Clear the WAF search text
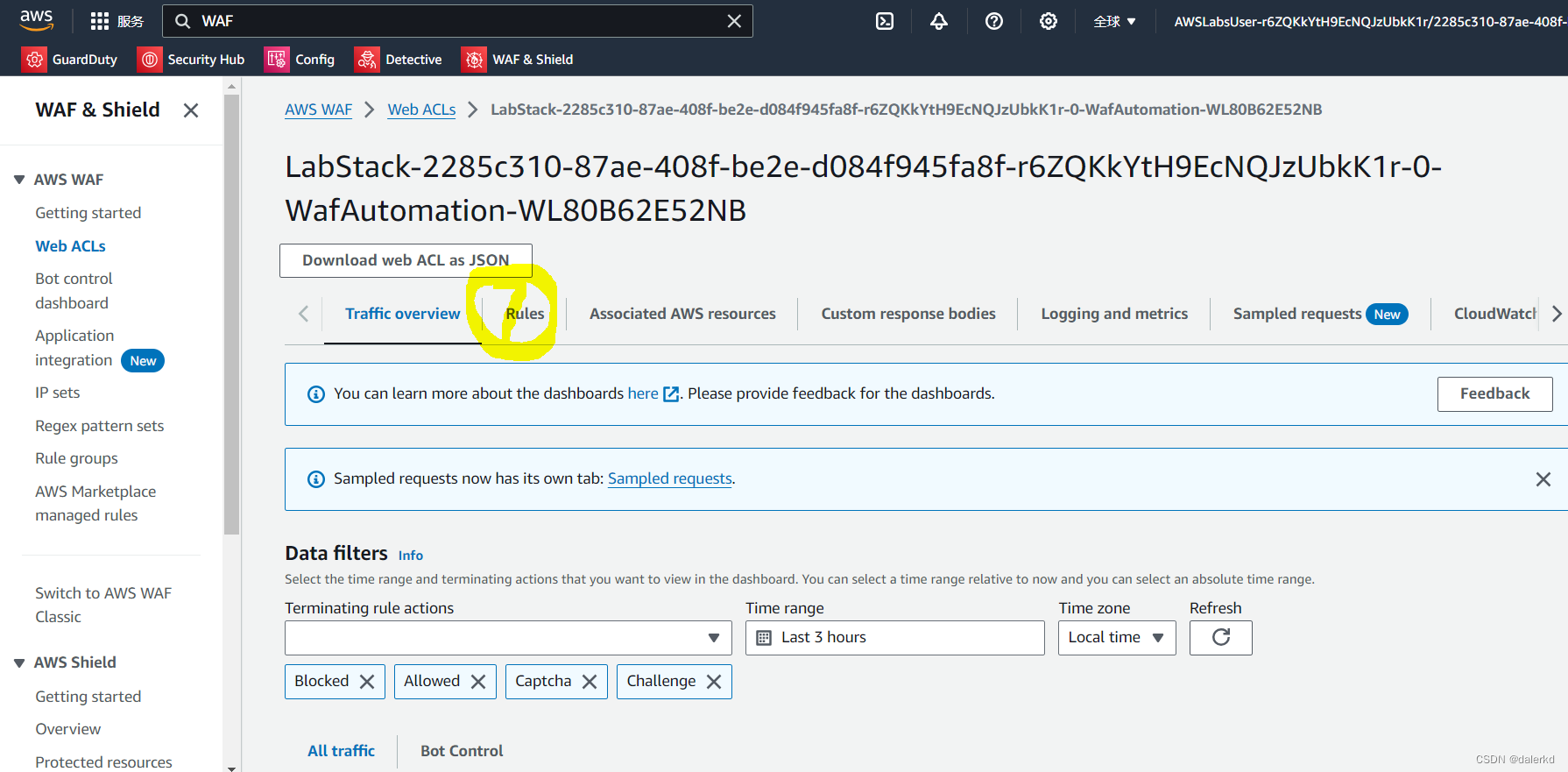 coord(734,21)
